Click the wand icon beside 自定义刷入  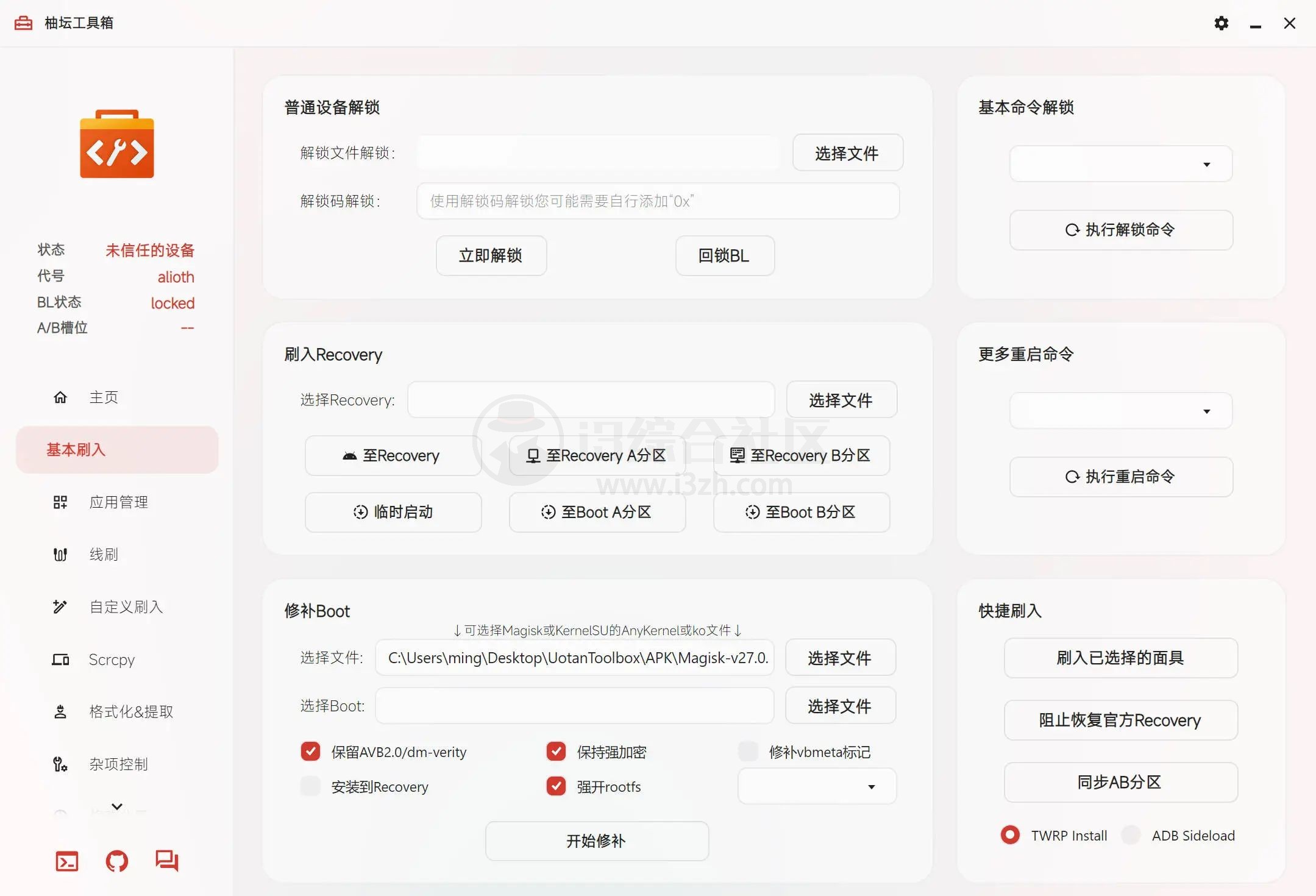tap(60, 607)
